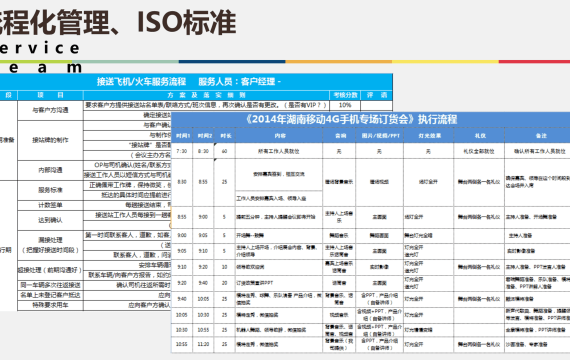The width and height of the screenshot is (570, 360).
Task: Click the dark blue segment of color bar
Action: pos(232,61)
